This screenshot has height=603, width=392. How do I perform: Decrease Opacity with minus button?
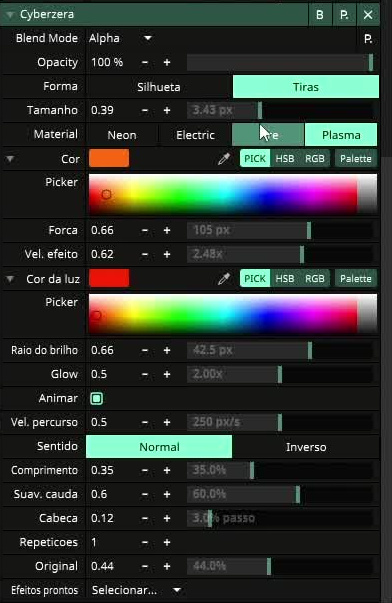[x=145, y=62]
